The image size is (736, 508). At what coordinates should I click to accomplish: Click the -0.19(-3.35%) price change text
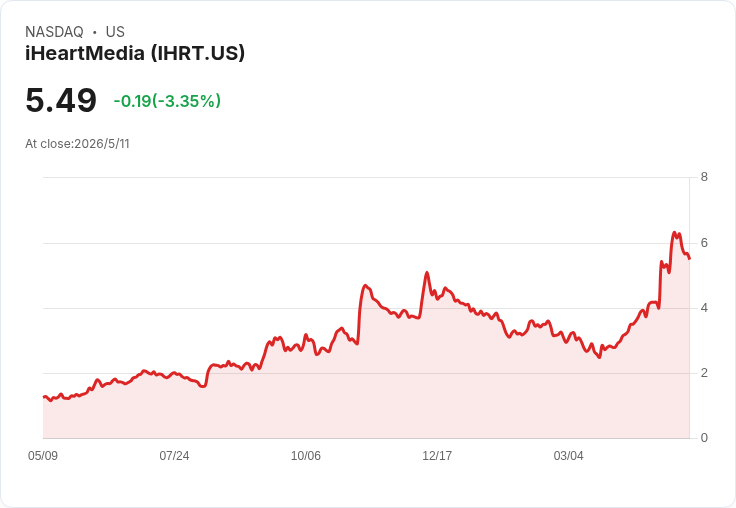point(167,101)
